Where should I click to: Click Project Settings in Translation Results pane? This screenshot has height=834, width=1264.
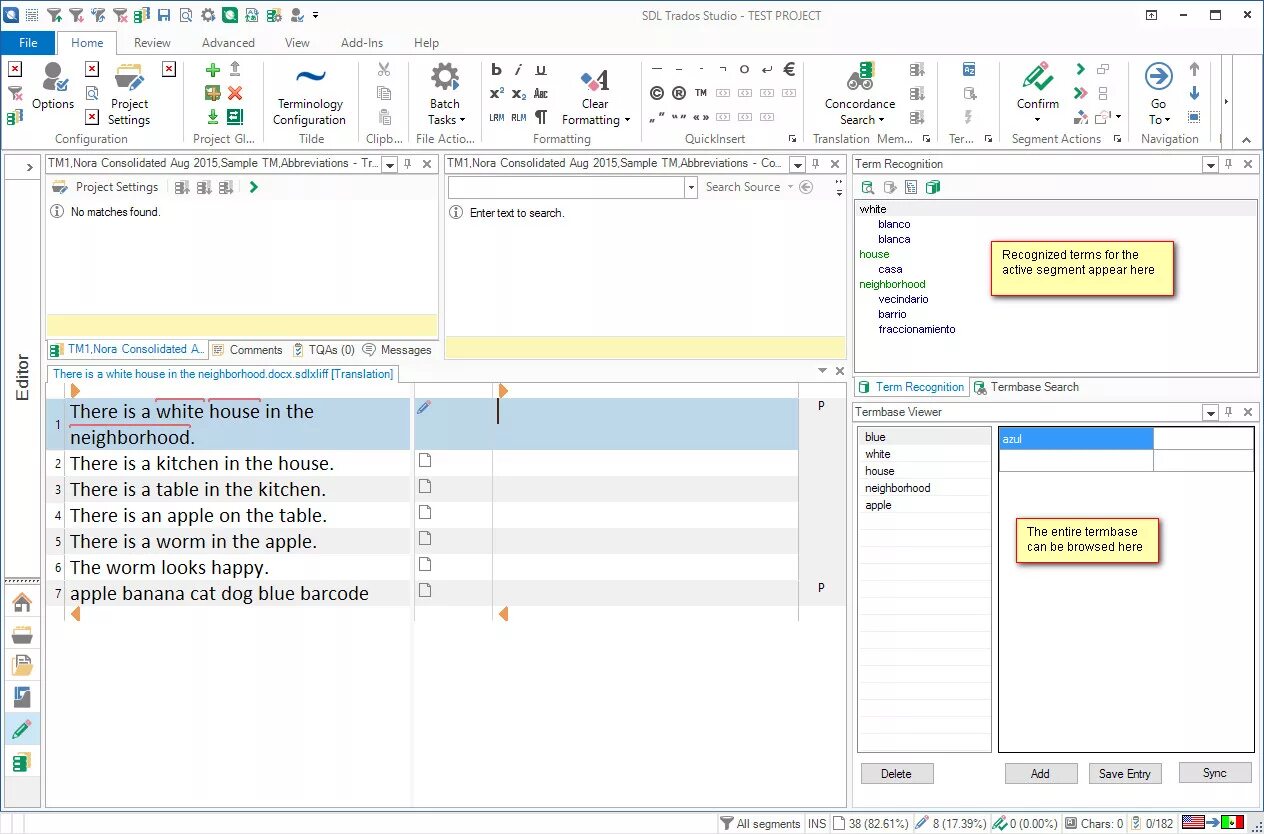click(105, 187)
